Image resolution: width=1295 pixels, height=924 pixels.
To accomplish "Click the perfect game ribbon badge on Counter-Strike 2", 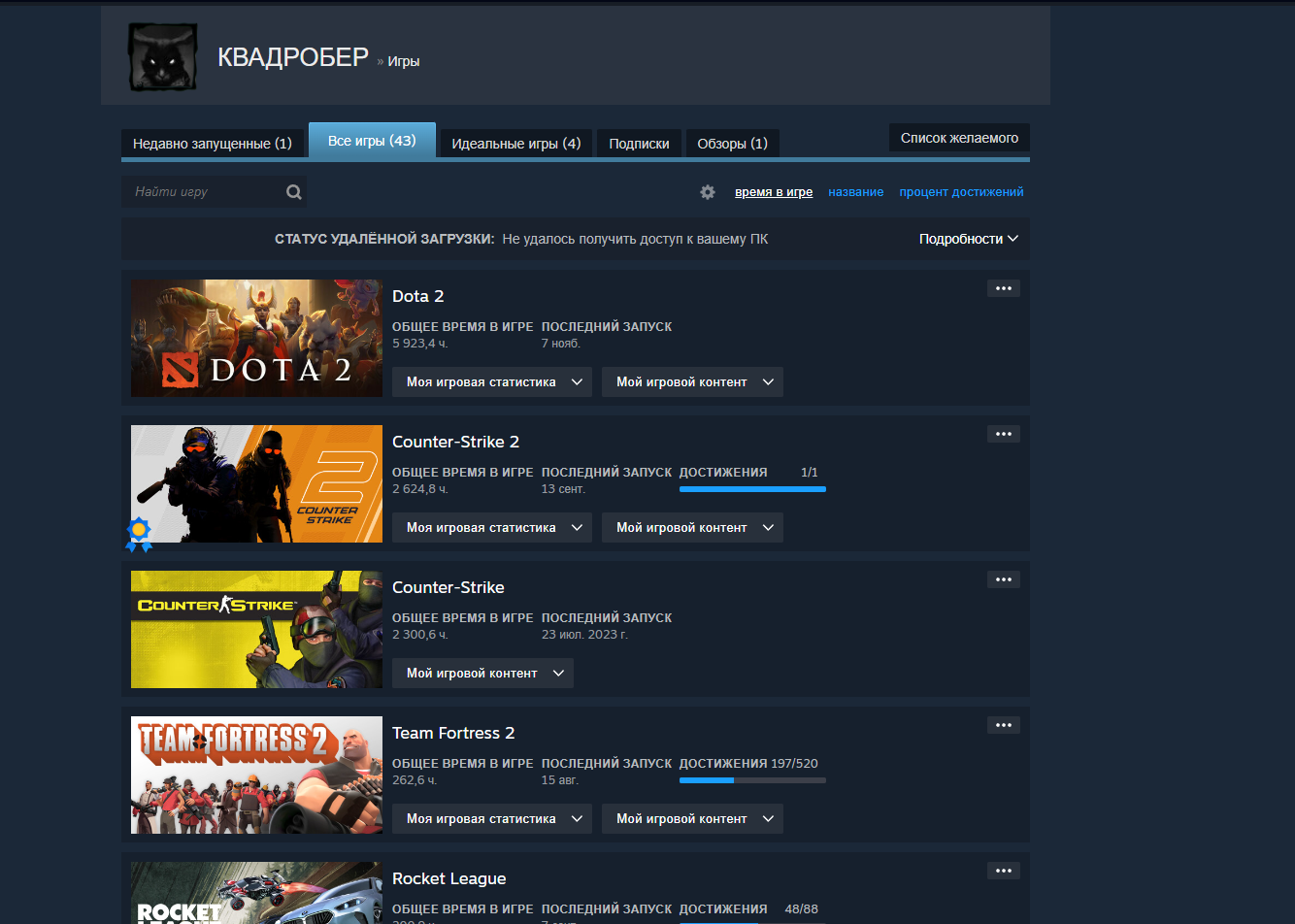I will tap(139, 535).
